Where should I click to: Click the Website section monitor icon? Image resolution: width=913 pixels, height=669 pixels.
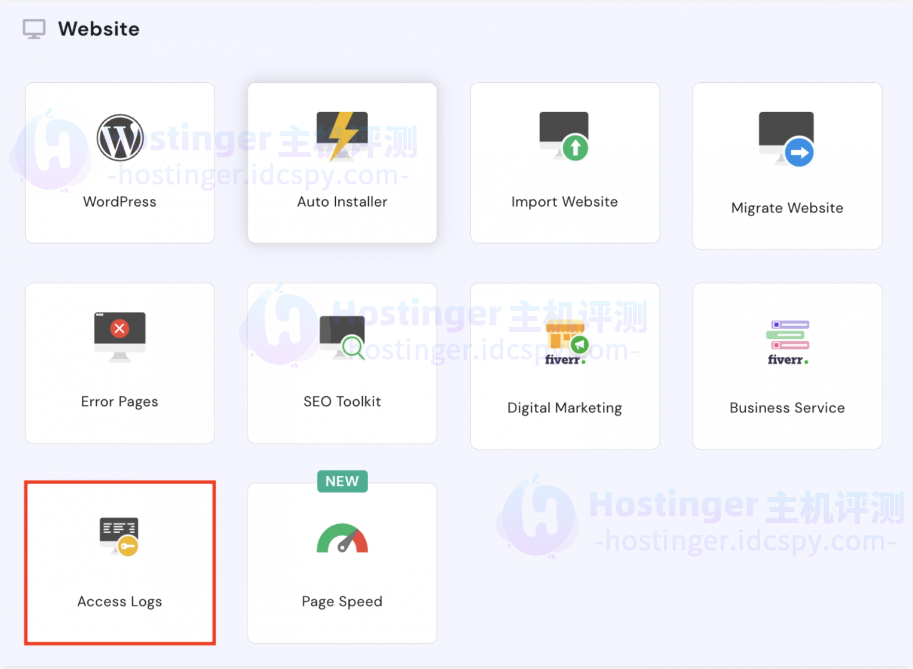pos(33,28)
